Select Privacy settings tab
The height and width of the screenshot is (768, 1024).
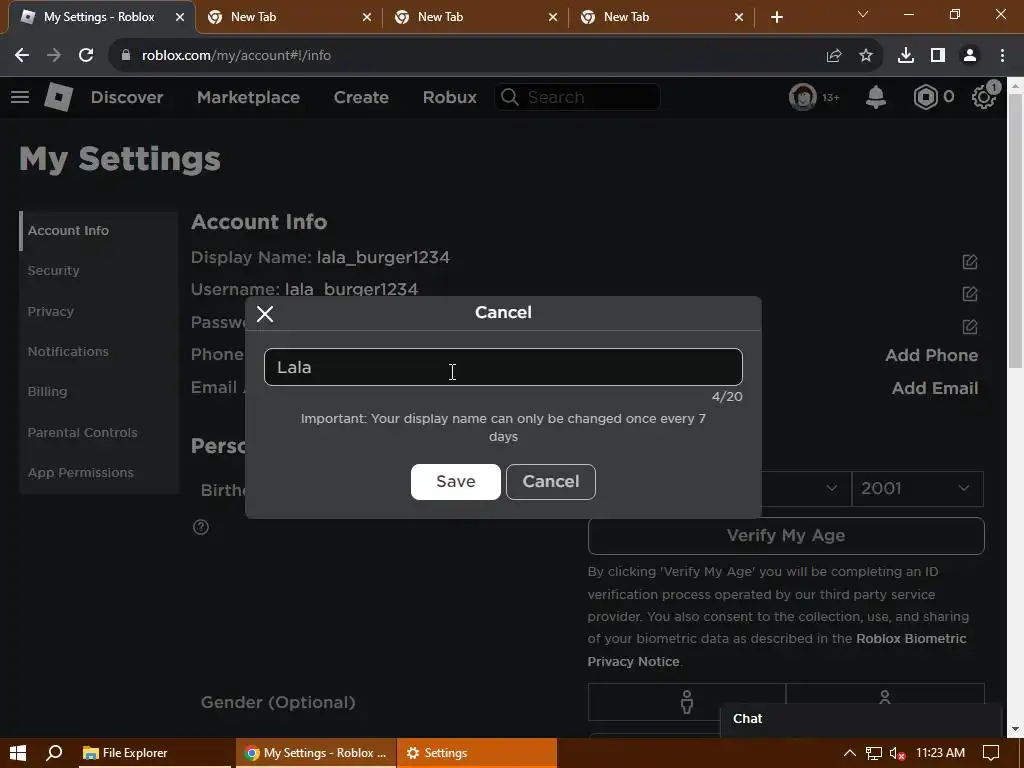click(99, 312)
